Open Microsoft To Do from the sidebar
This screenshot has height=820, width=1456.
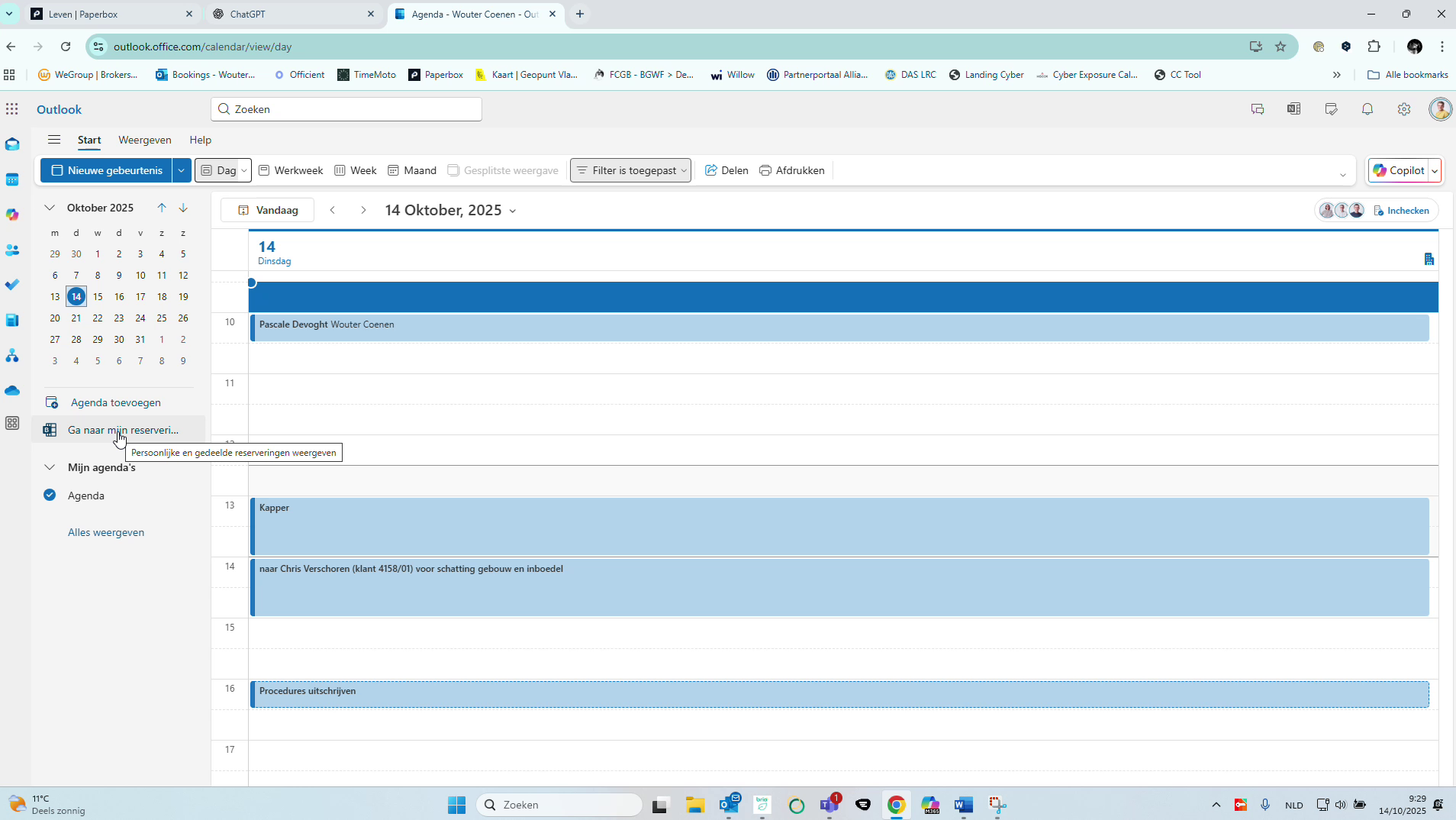tap(12, 284)
